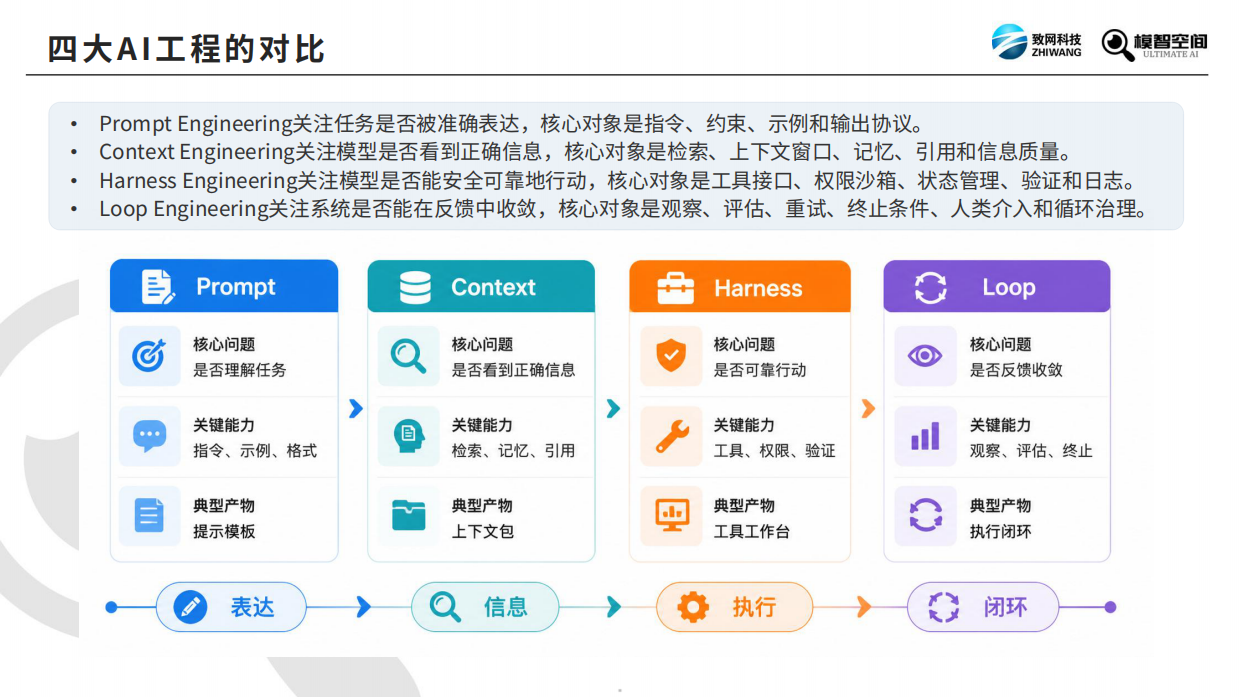Click the Context header database icon
This screenshot has width=1240, height=697.
tap(415, 288)
